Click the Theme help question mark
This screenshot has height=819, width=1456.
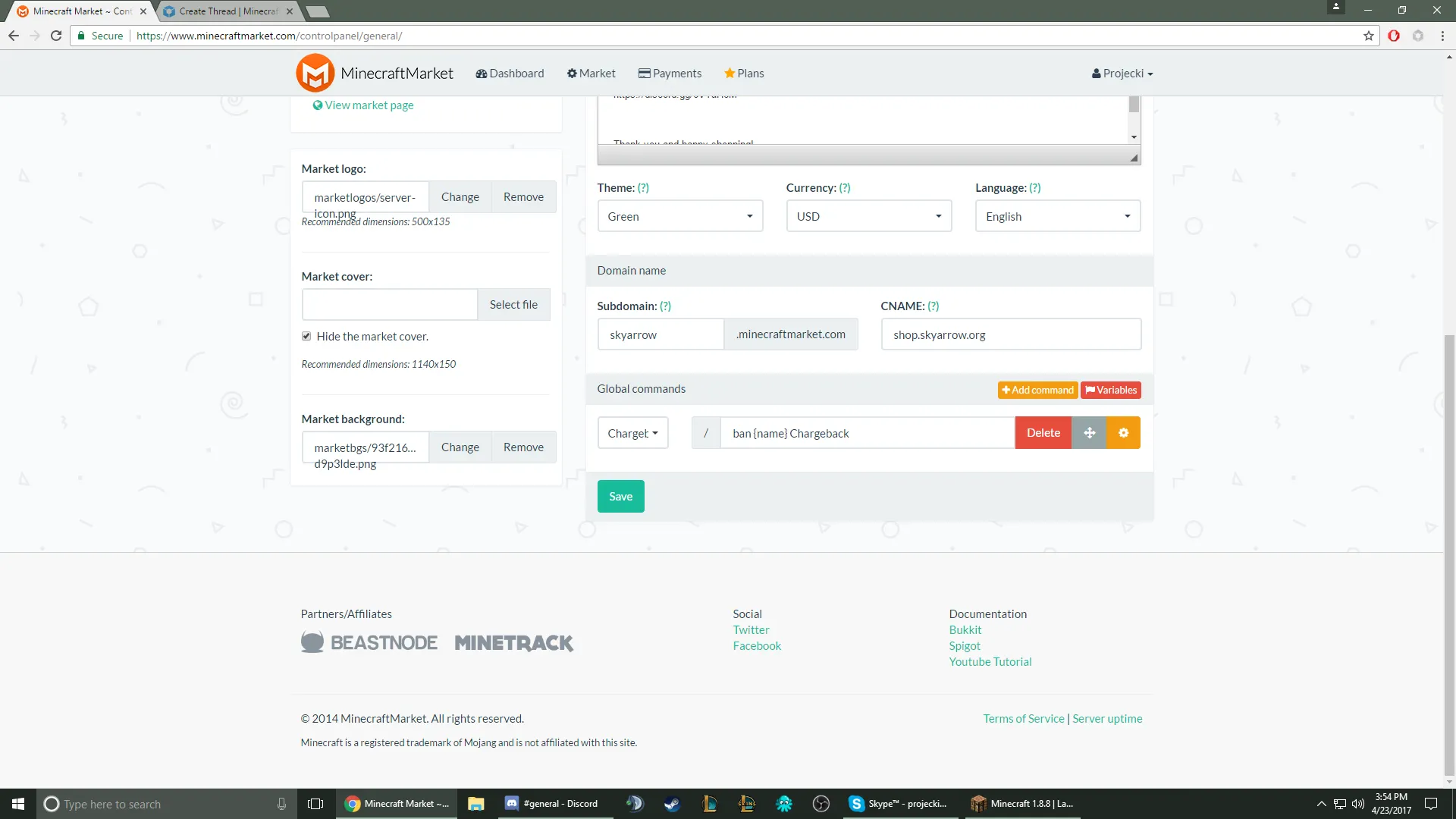(x=643, y=188)
